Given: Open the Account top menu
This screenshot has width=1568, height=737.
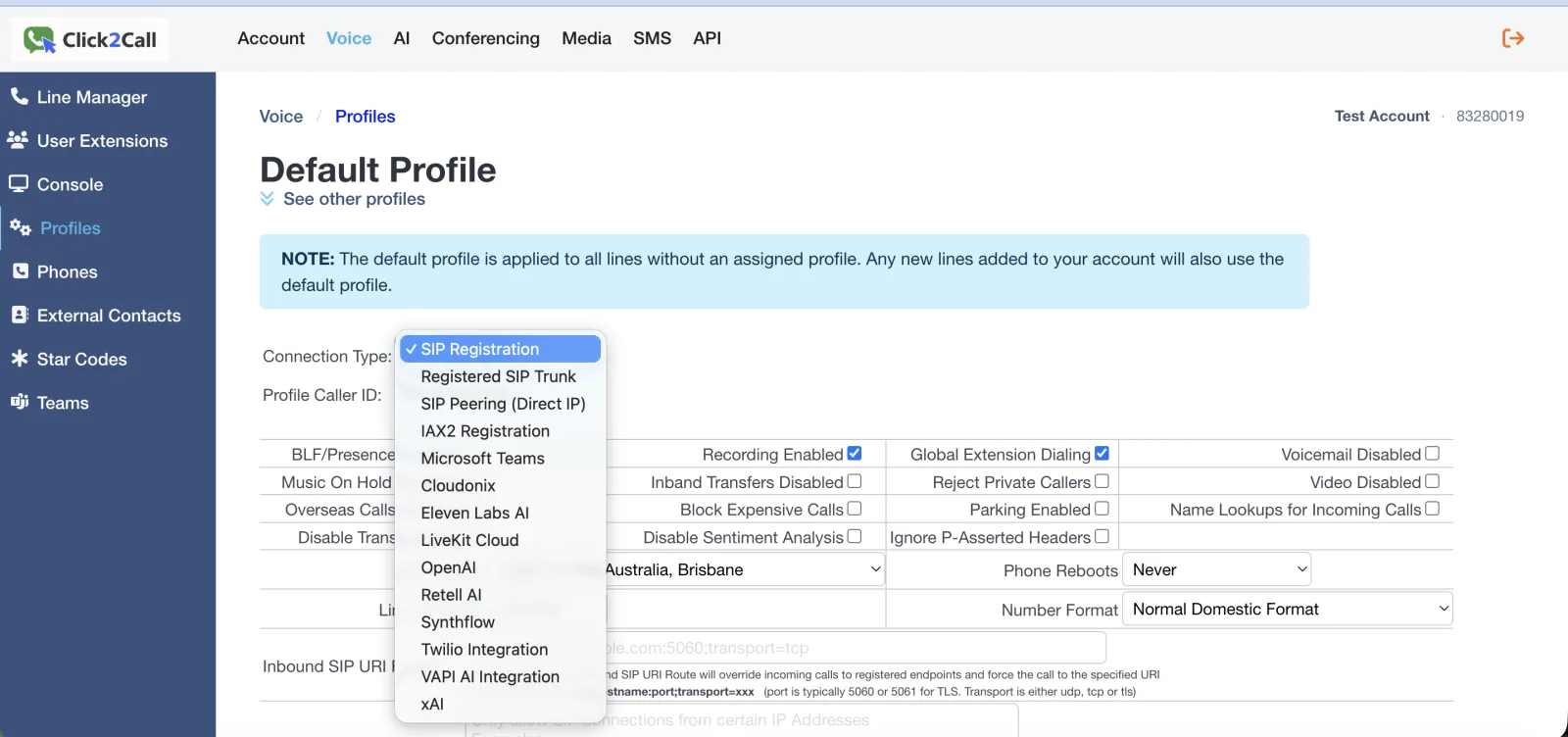Looking at the screenshot, I should click(271, 38).
